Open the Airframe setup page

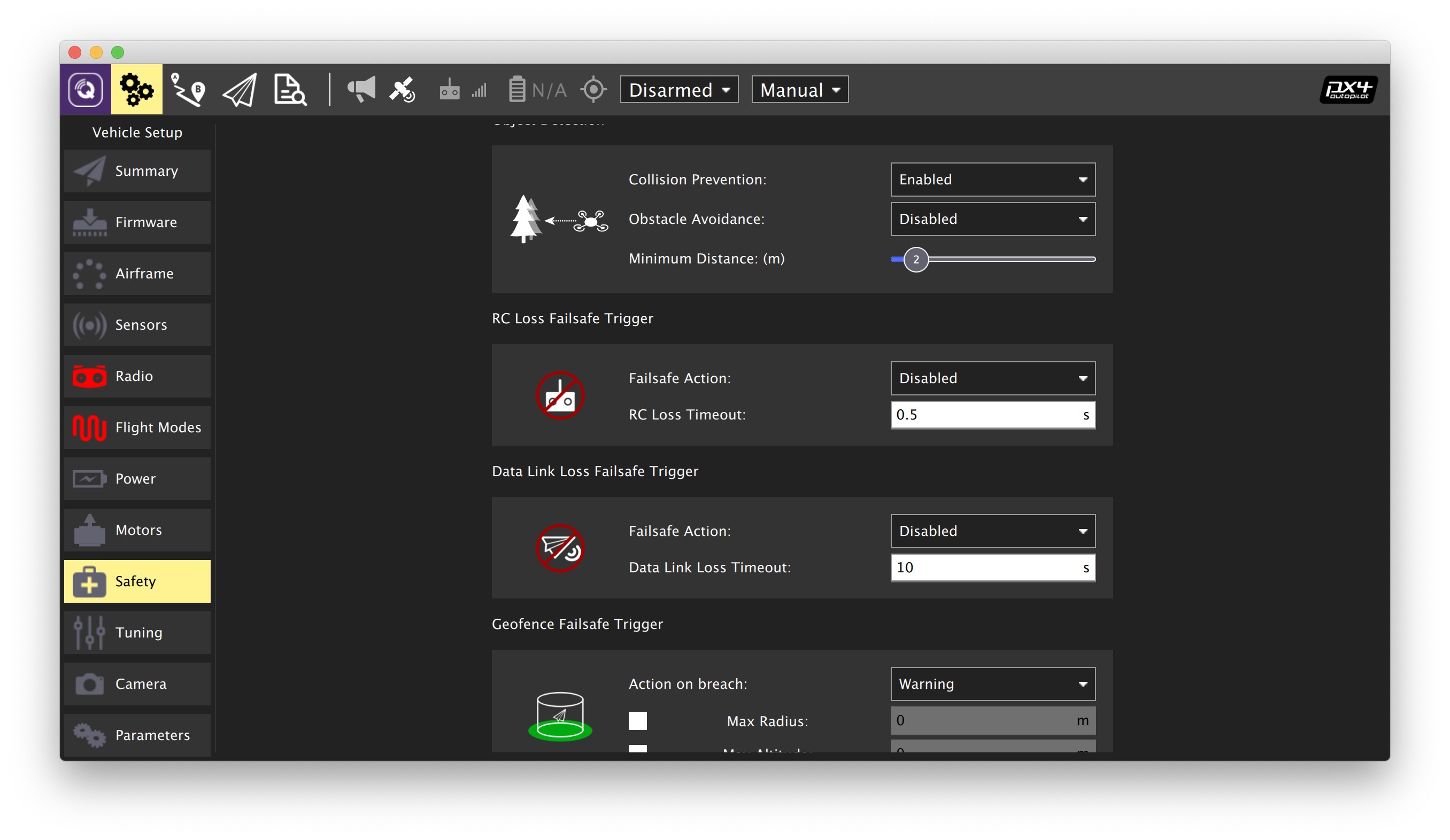click(x=137, y=274)
